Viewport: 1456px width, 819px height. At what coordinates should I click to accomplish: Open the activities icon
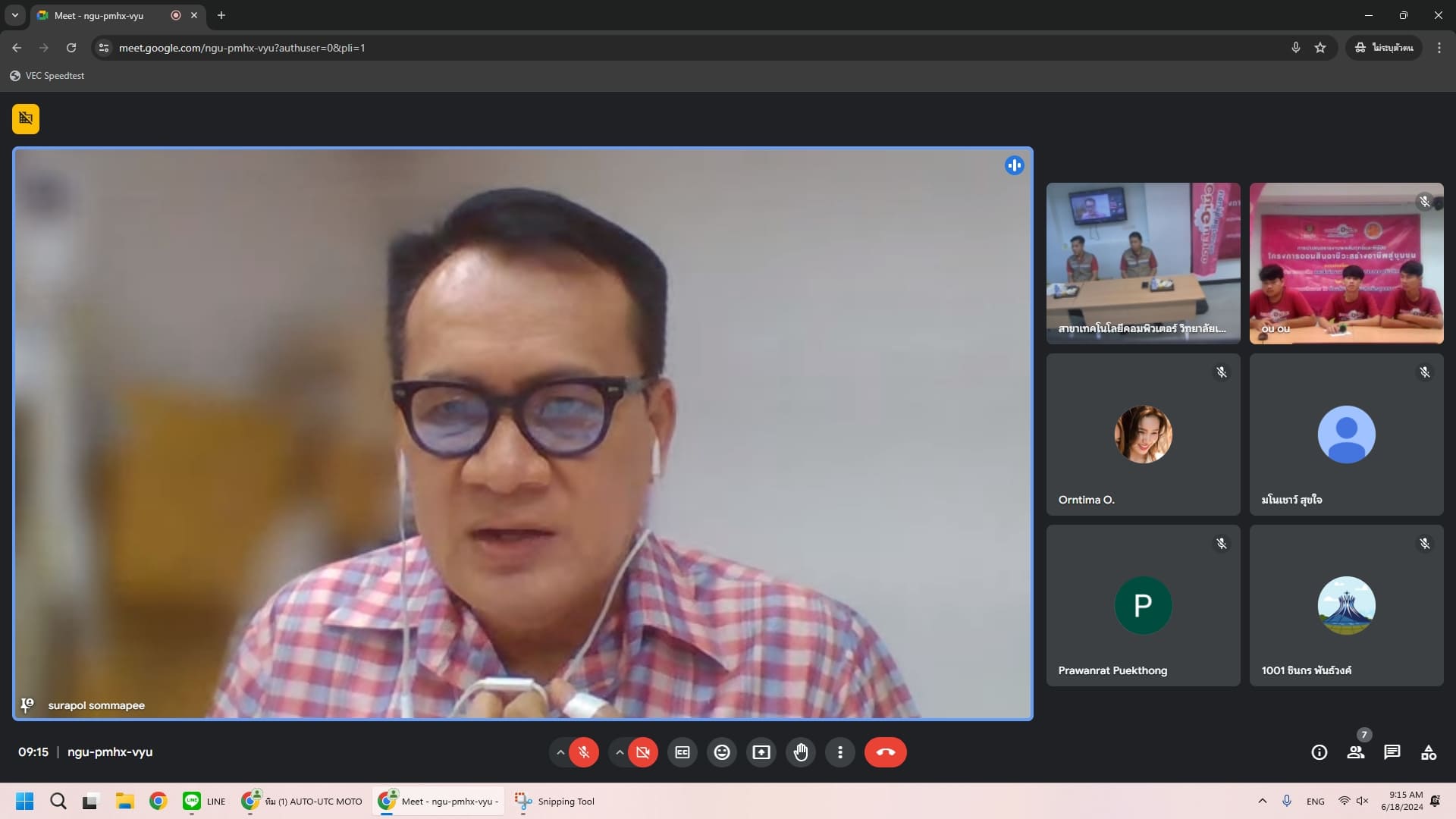(x=1429, y=752)
